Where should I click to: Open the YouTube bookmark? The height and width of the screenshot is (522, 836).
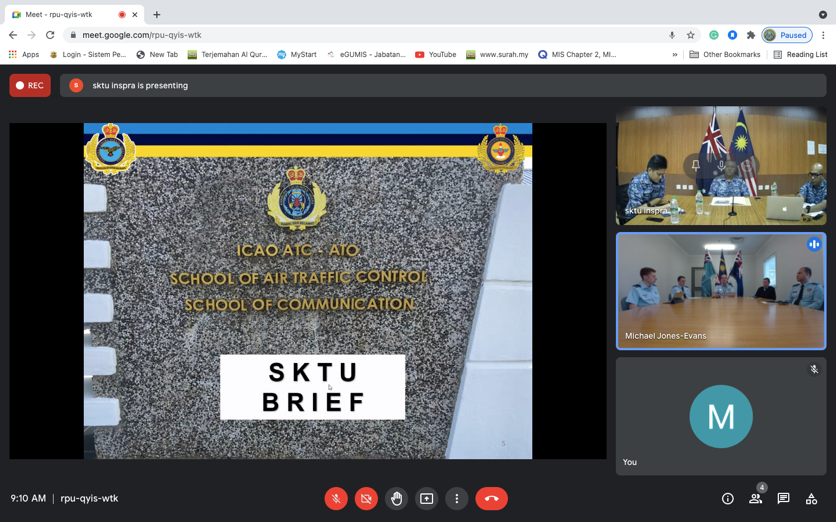[x=436, y=54]
